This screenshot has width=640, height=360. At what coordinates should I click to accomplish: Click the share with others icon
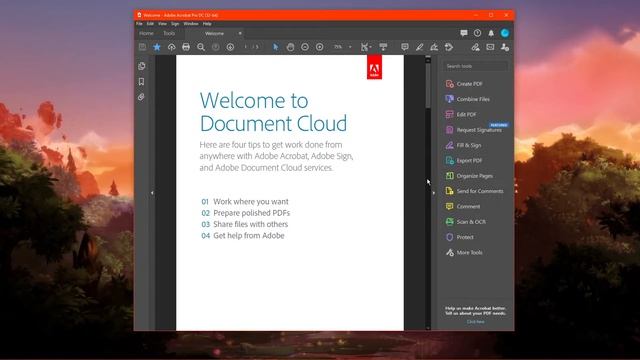pos(505,47)
